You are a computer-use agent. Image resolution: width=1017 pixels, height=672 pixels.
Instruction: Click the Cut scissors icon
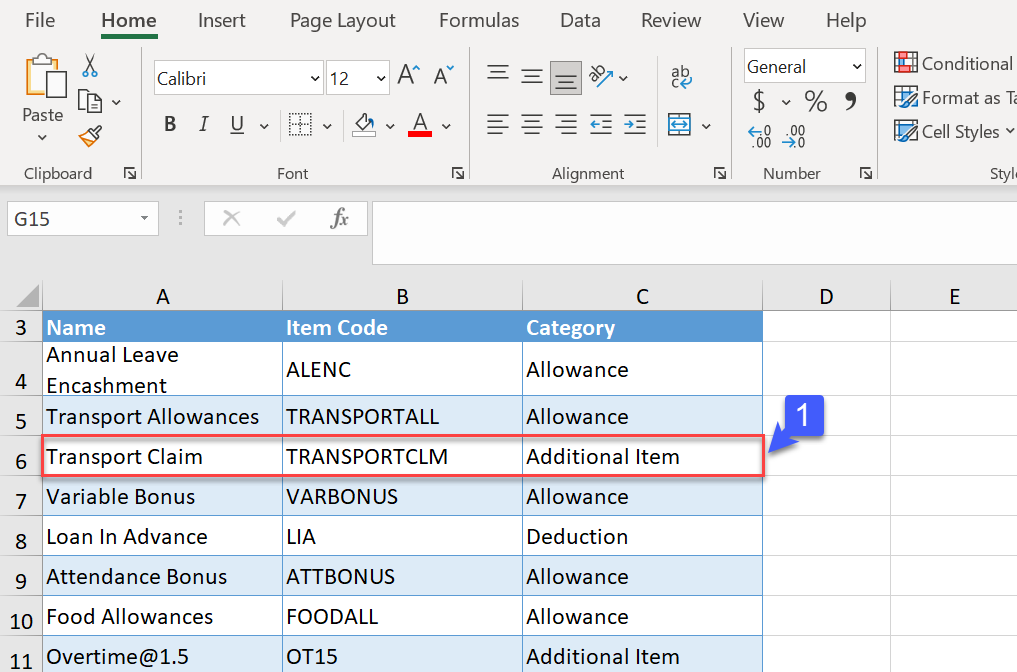click(x=90, y=66)
